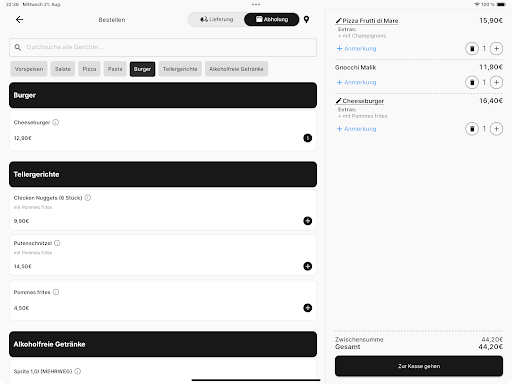
Task: Click Zur Kasse gehen button
Action: 419,366
